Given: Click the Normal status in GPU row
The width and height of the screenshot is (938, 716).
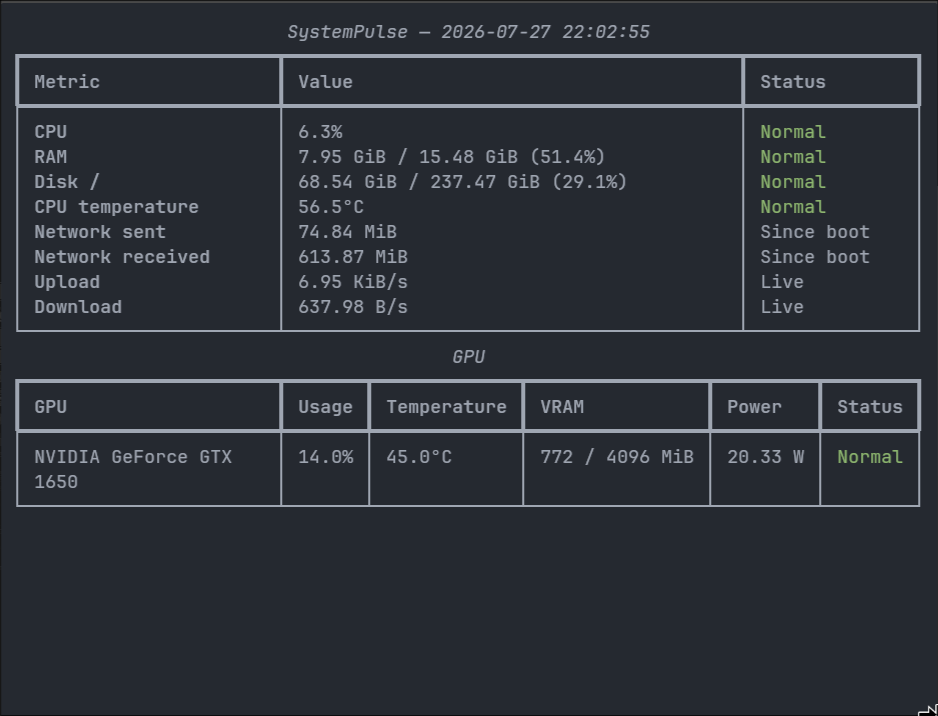Looking at the screenshot, I should point(870,457).
